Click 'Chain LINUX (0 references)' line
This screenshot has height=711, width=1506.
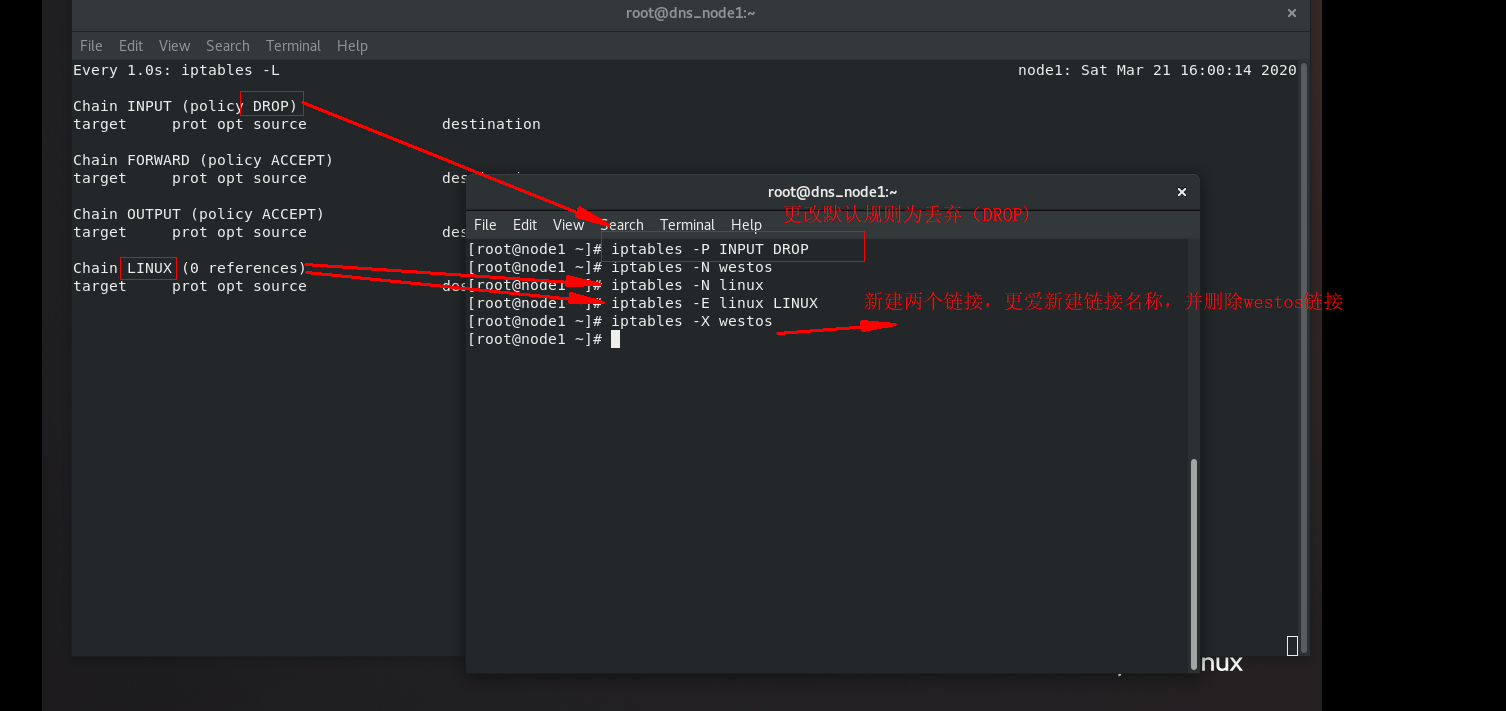coord(189,268)
